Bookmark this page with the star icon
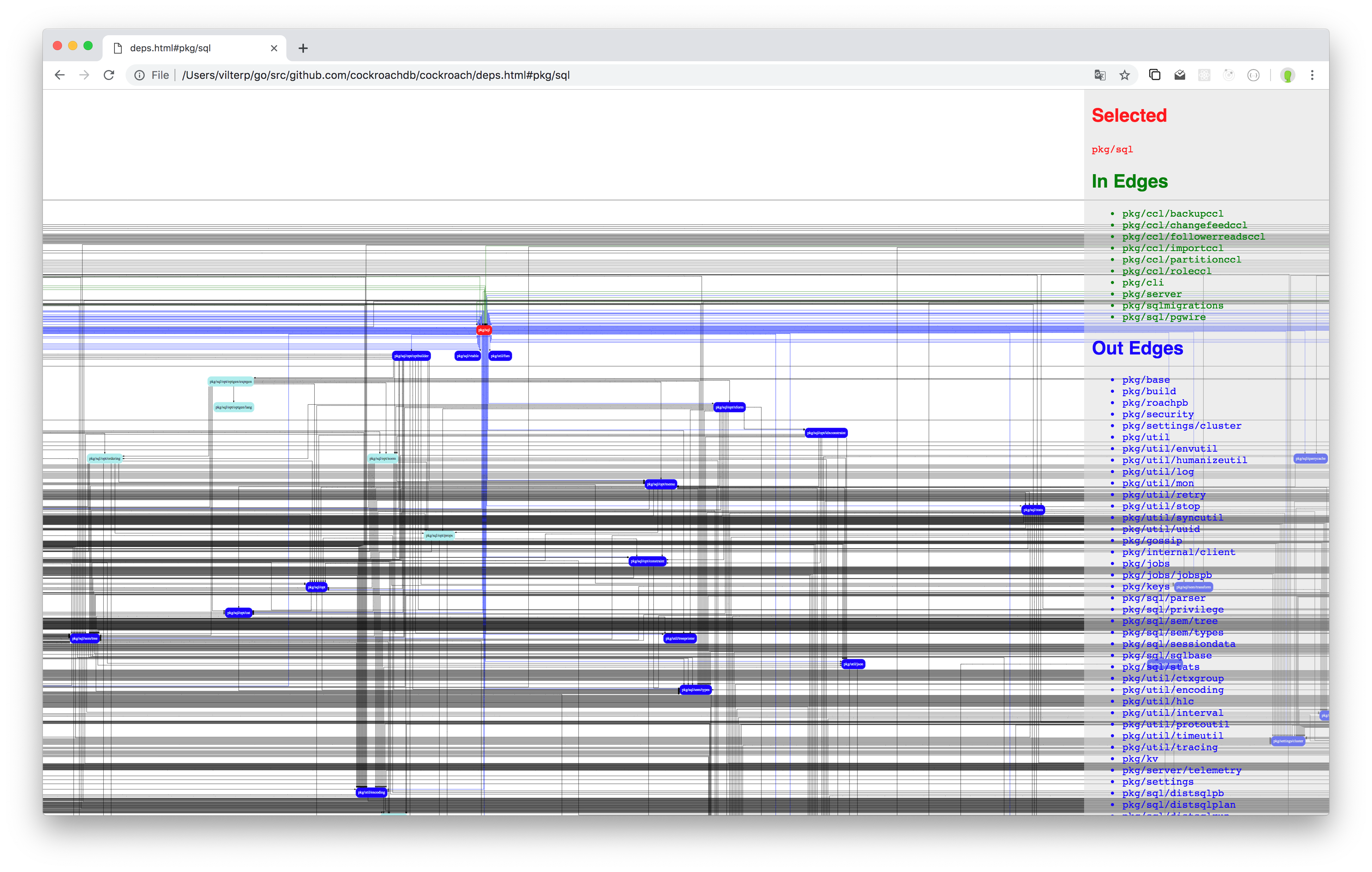This screenshot has width=1372, height=872. click(1124, 75)
